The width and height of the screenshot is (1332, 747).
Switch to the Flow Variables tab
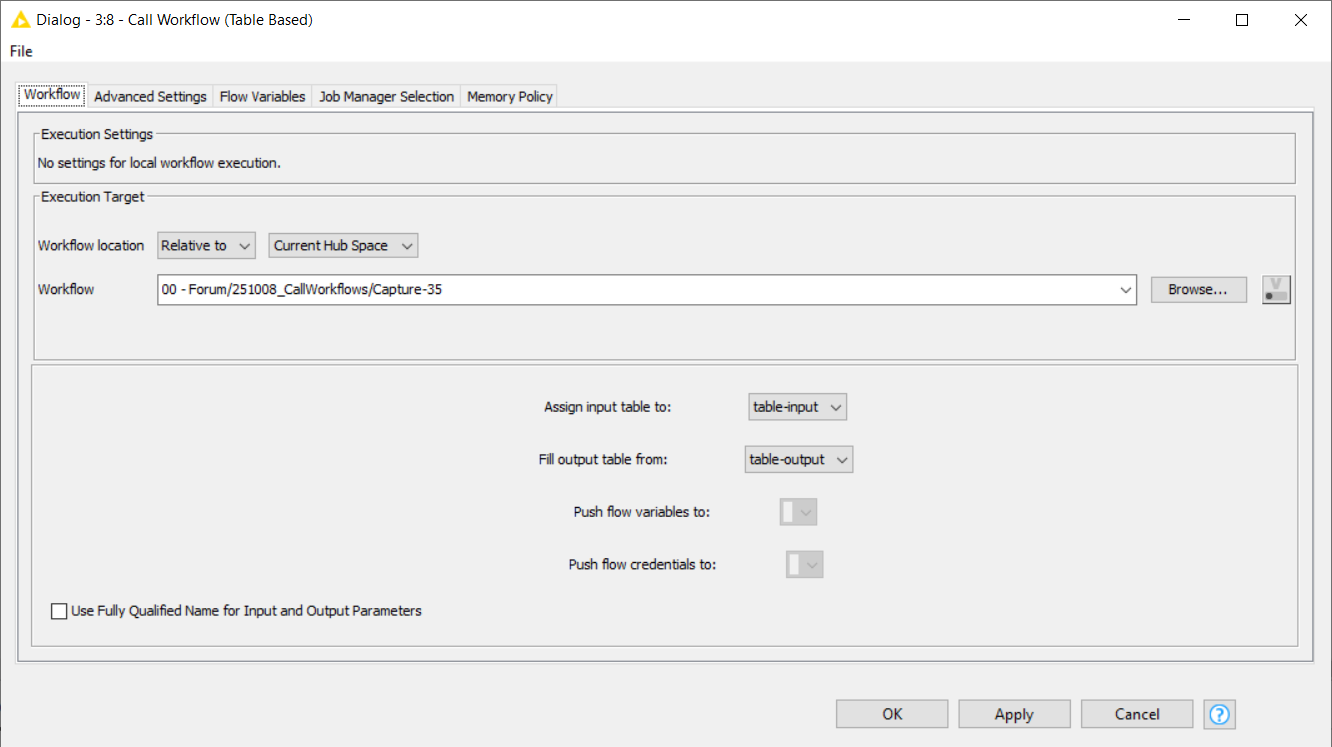click(262, 97)
